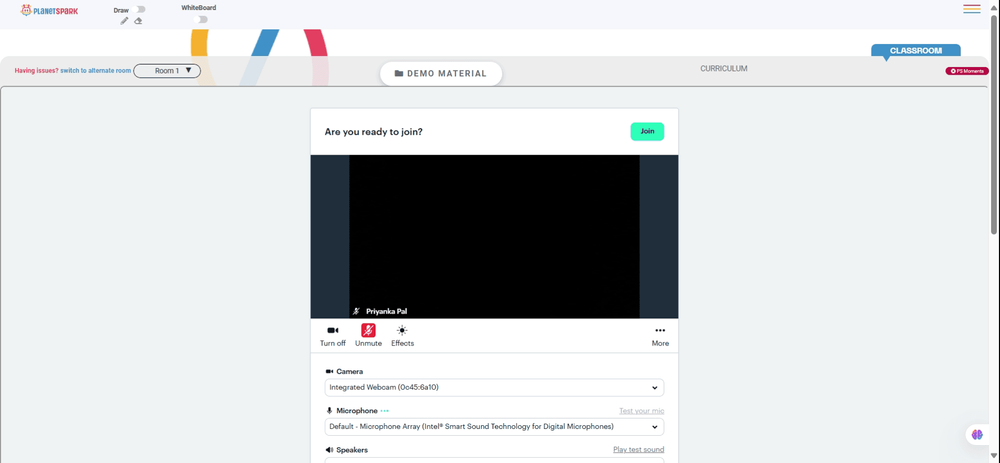Open the Room 1 dropdown
Viewport: 1000px width, 463px height.
coord(167,71)
